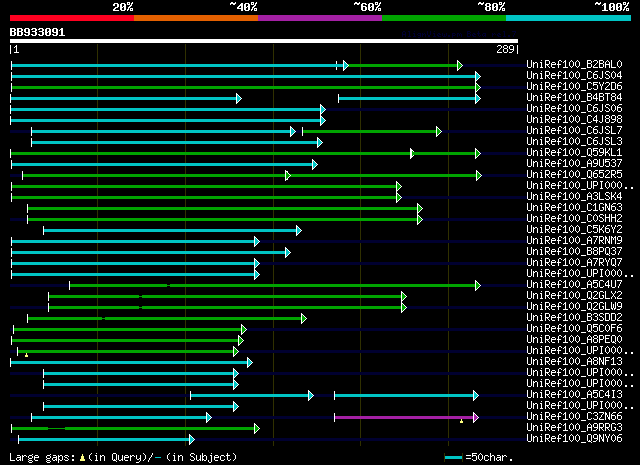Select the UniRef100_Q2GLW9 label
The height and width of the screenshot is (465, 640).
(x=574, y=307)
